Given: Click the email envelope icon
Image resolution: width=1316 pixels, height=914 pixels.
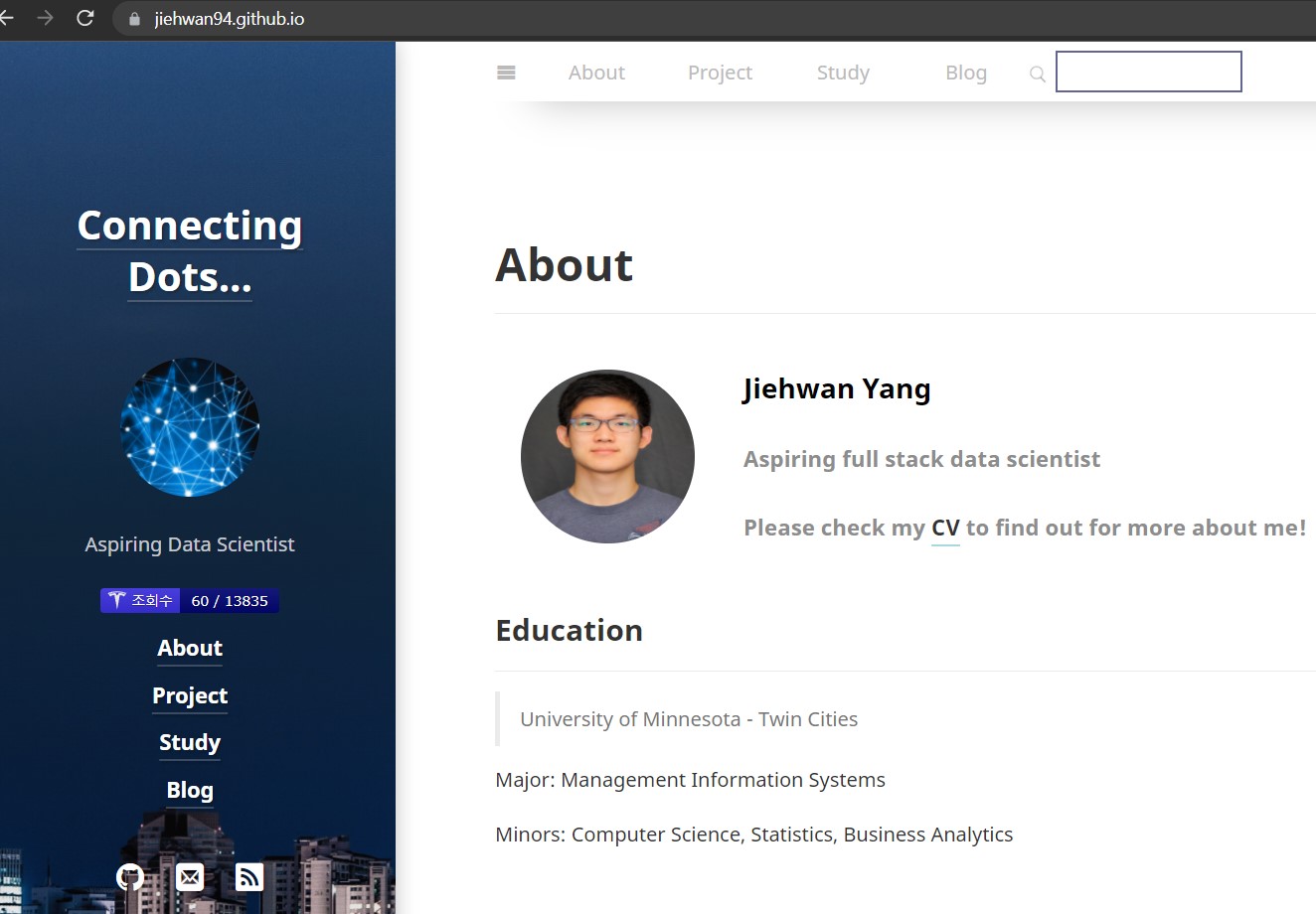Looking at the screenshot, I should click(x=190, y=877).
